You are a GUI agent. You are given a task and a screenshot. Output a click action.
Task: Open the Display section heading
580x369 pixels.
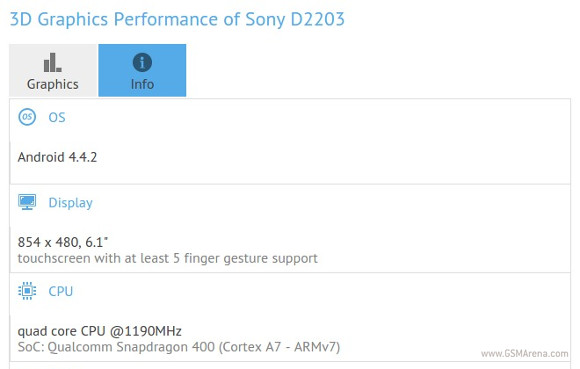tap(71, 203)
